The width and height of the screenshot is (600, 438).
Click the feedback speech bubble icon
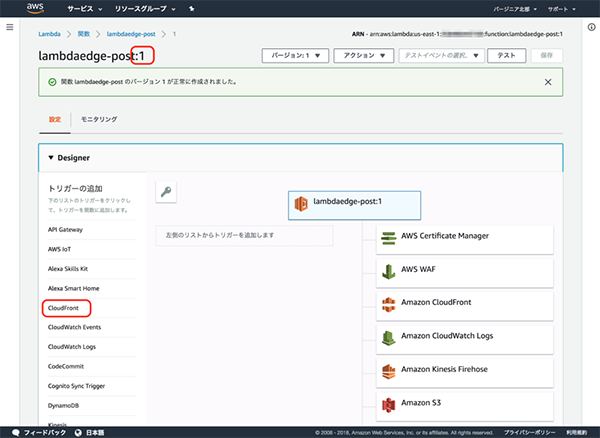(x=16, y=433)
